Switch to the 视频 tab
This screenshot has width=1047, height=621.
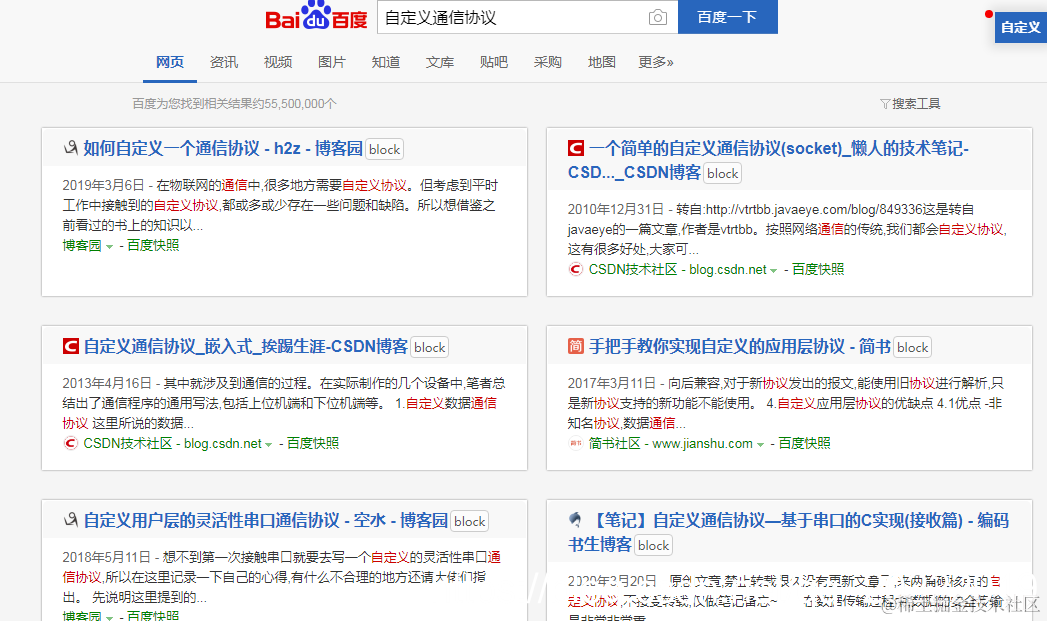[278, 62]
